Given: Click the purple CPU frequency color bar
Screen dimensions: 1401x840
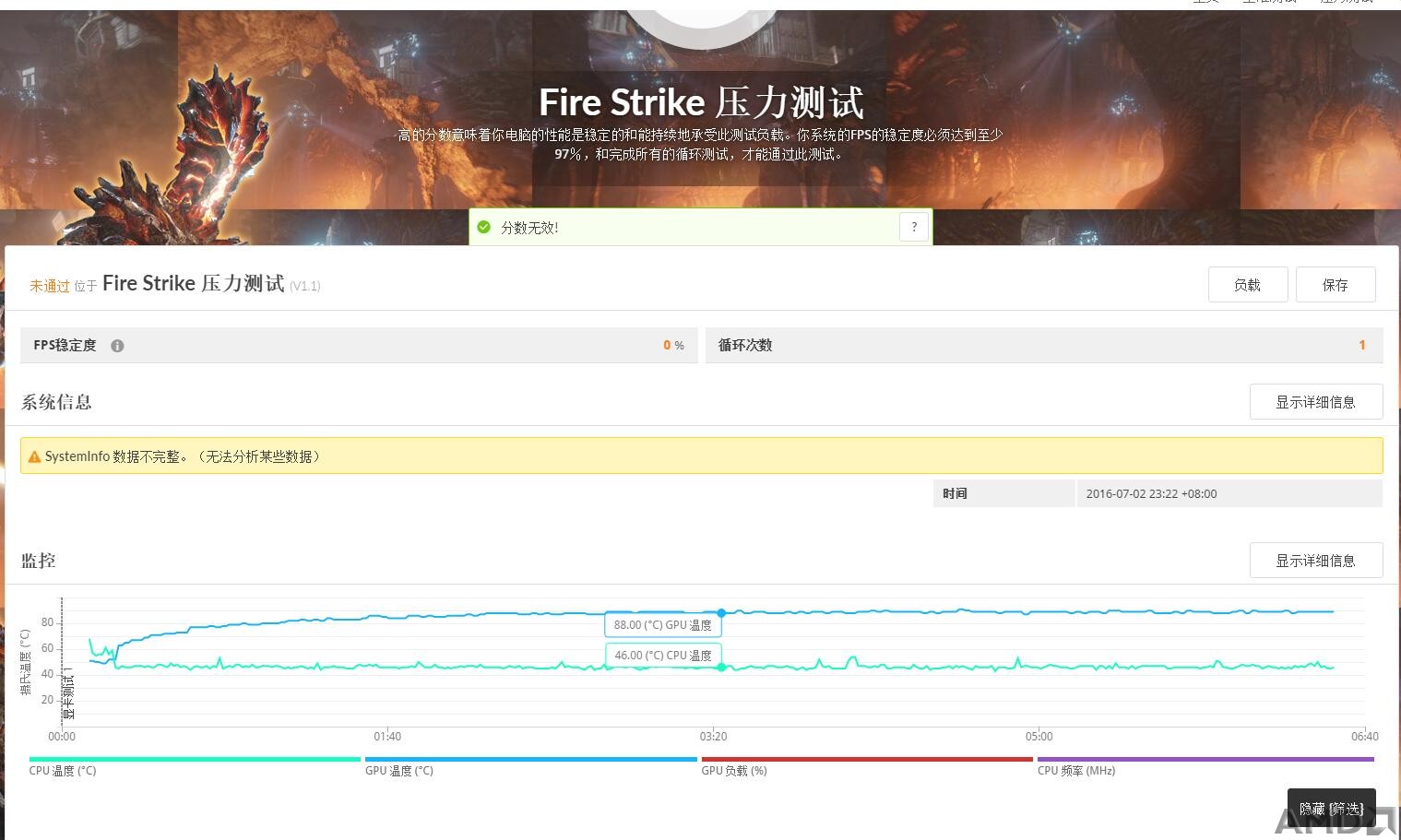Looking at the screenshot, I should click(1205, 760).
